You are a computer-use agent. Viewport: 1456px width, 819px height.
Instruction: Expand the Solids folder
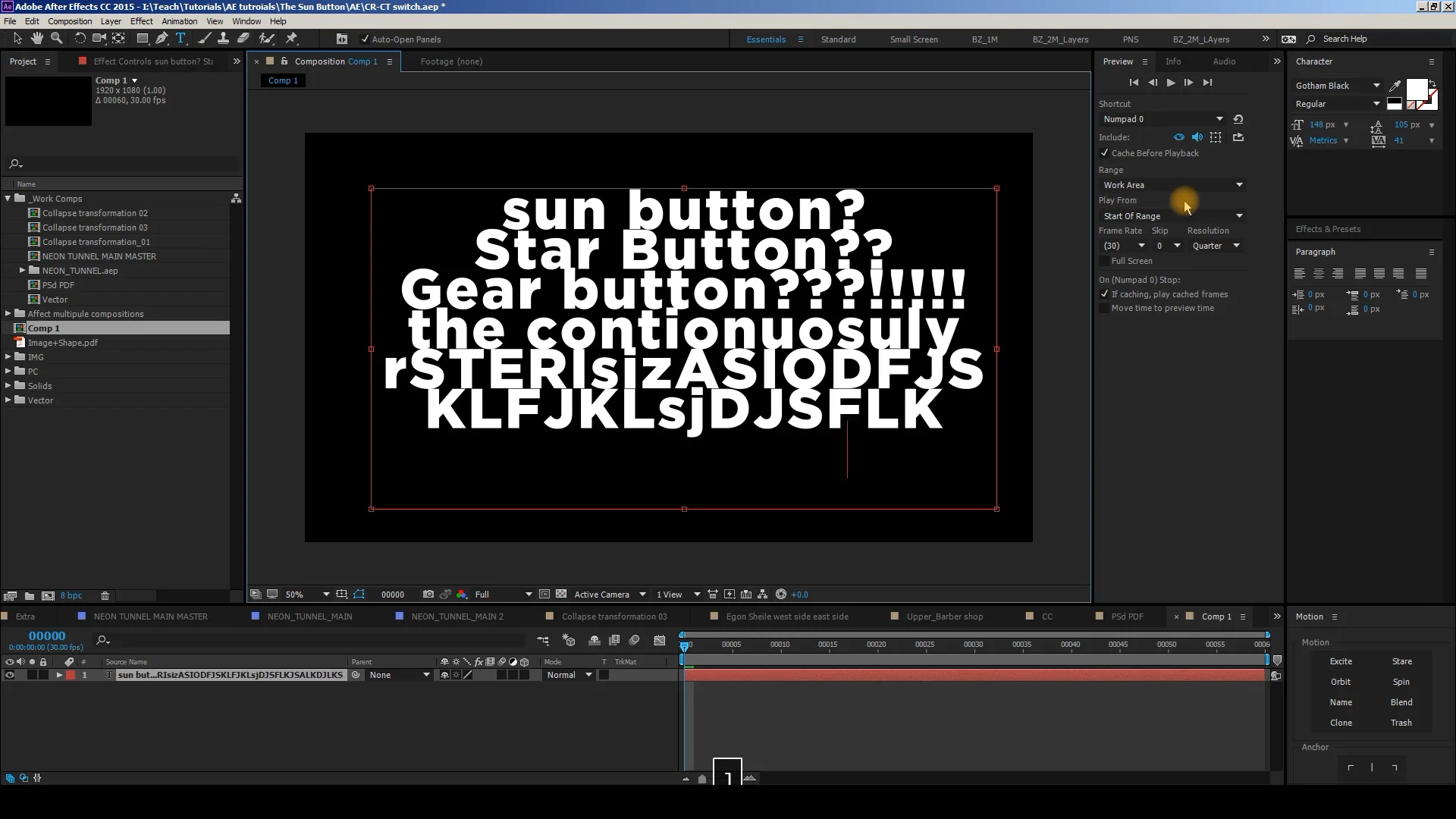point(8,386)
